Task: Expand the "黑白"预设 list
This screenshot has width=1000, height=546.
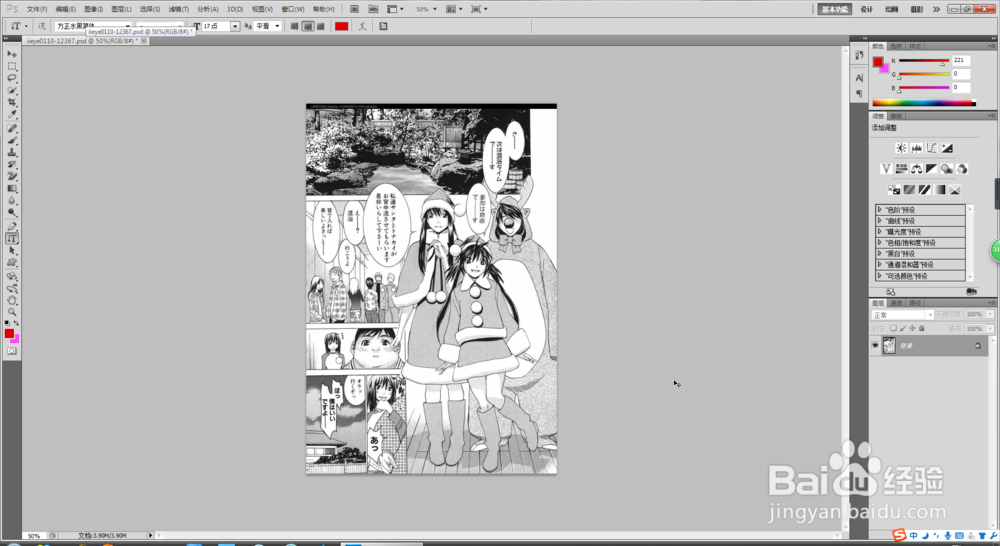Action: point(880,253)
